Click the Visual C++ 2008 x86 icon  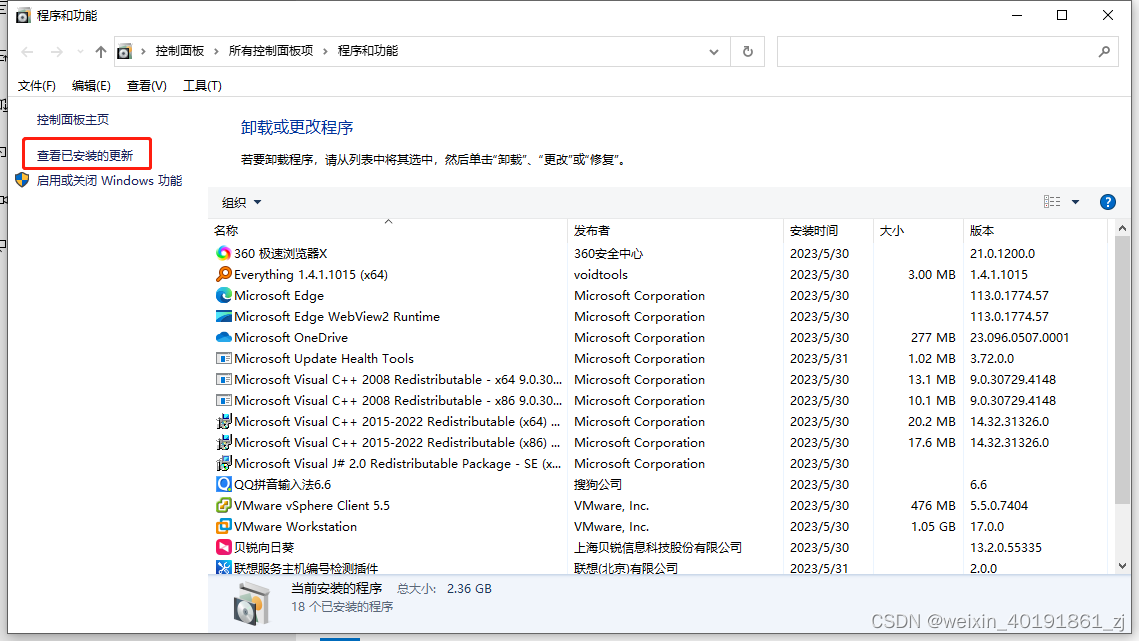224,400
